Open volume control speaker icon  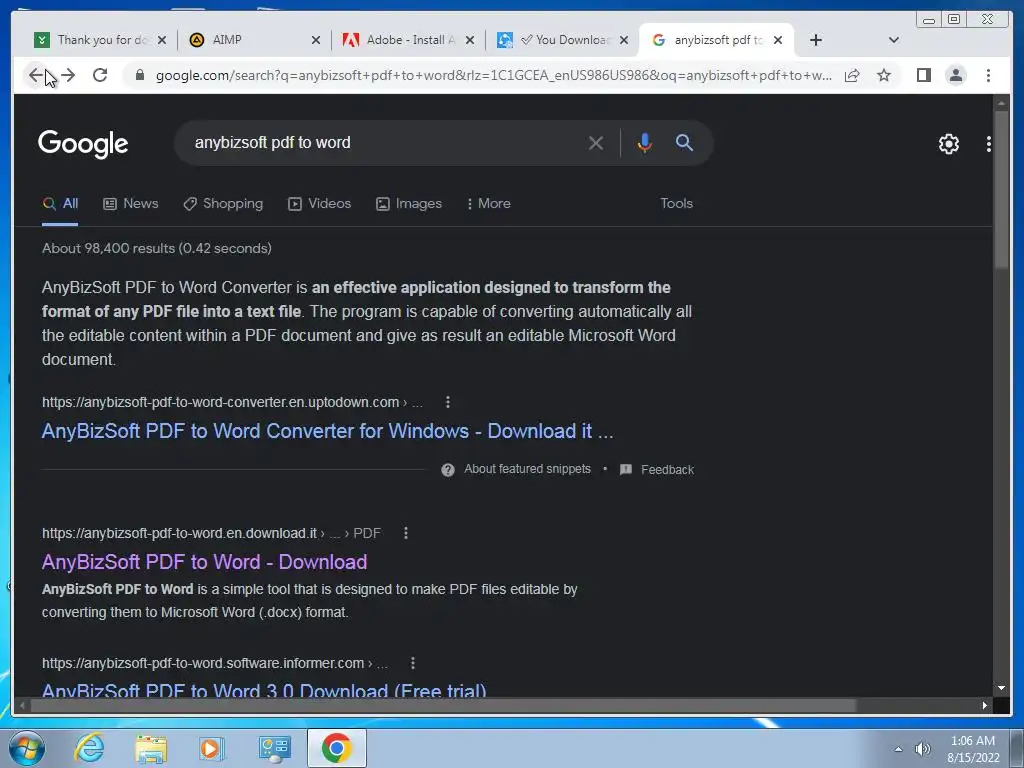pyautogui.click(x=923, y=749)
